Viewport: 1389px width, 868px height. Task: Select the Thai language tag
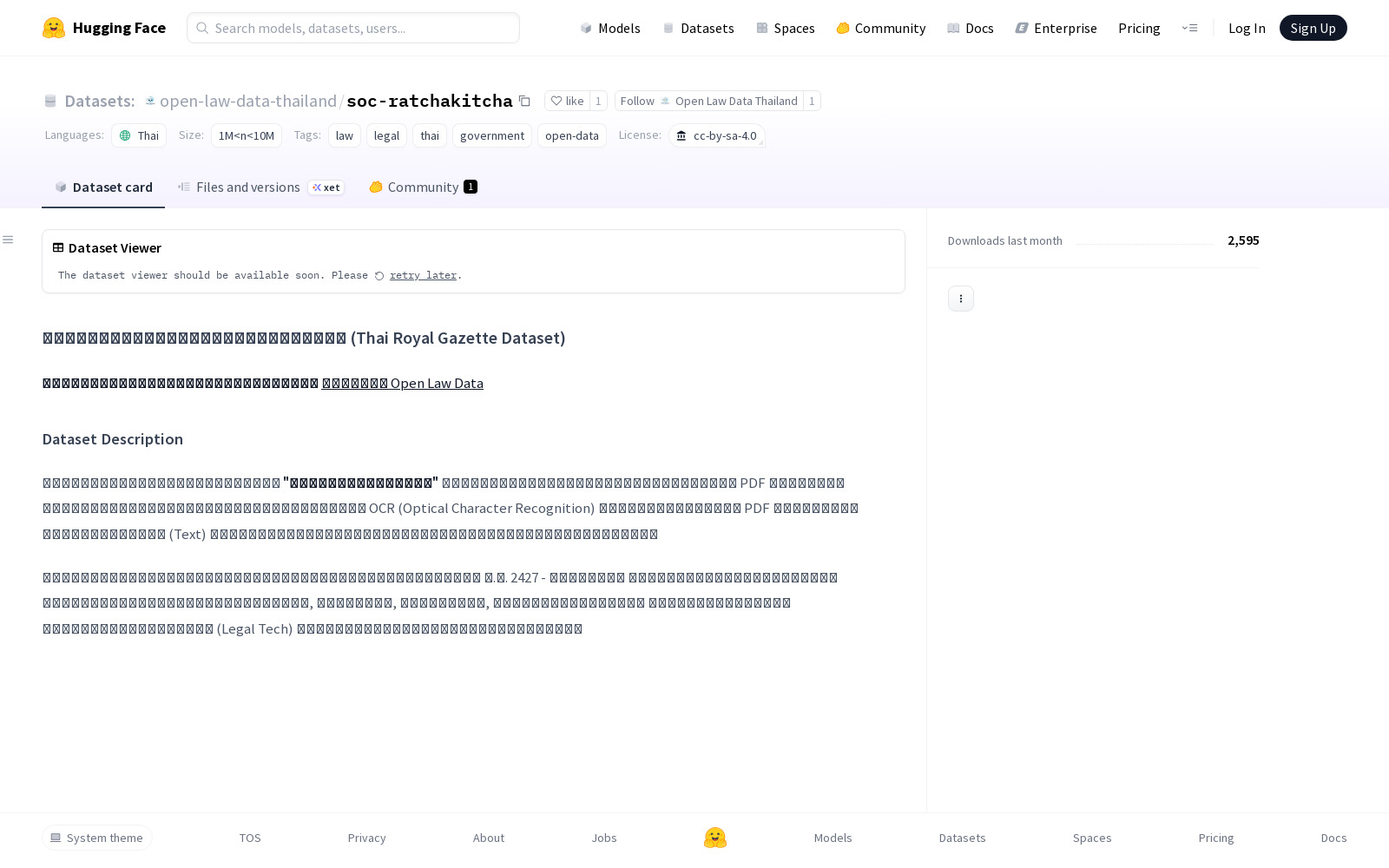point(139,135)
